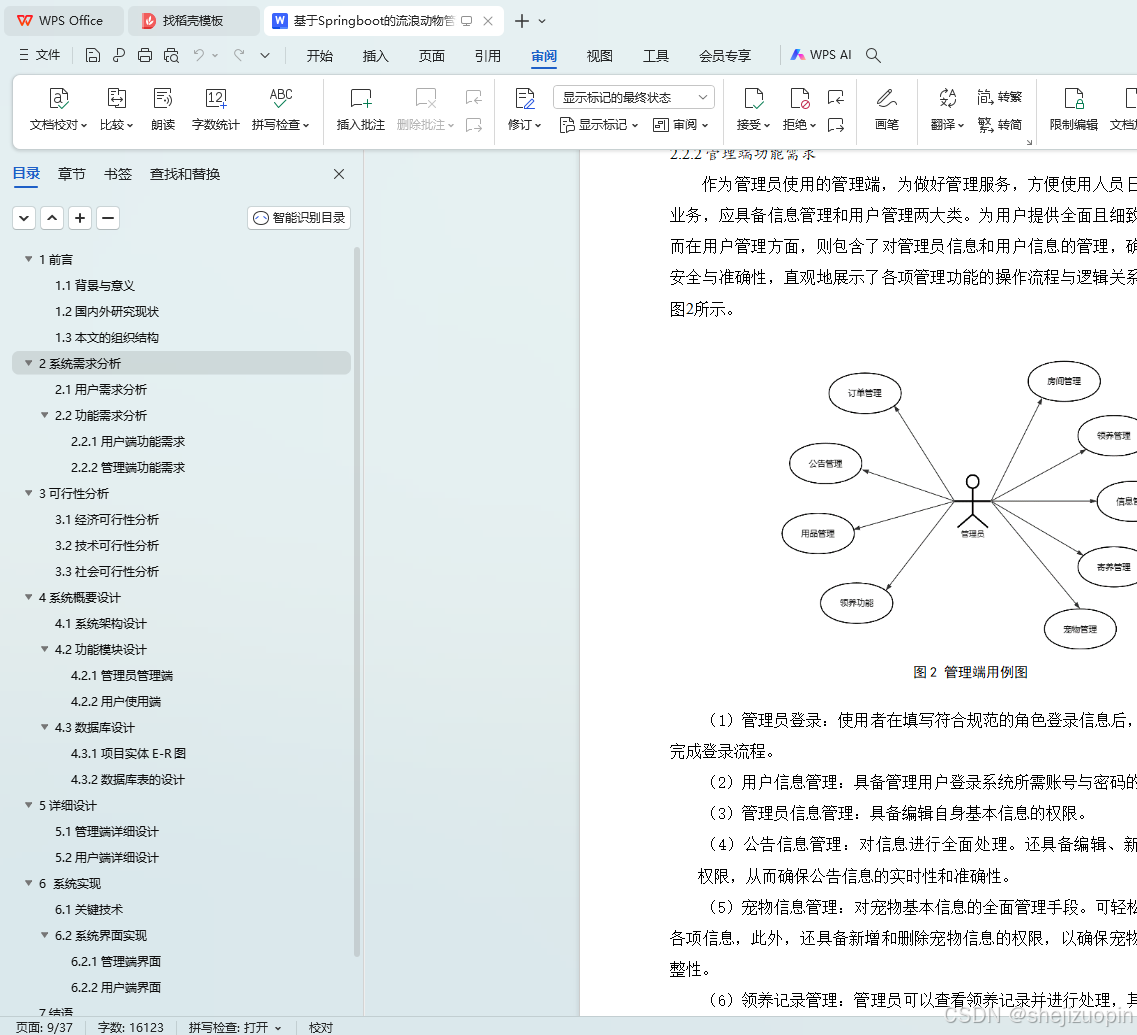Open a new tab with plus button
The image size is (1137, 1035).
[x=521, y=21]
